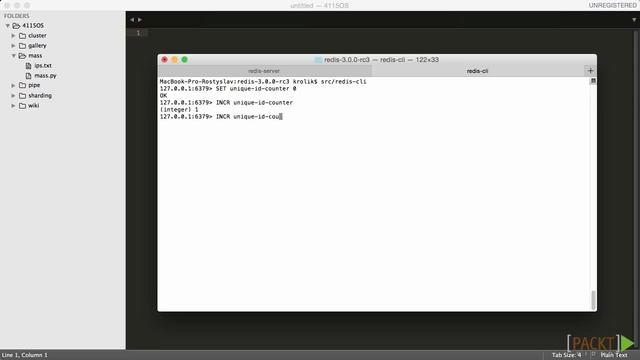640x360 pixels.
Task: Select the sharding folder icon
Action: (x=22, y=96)
